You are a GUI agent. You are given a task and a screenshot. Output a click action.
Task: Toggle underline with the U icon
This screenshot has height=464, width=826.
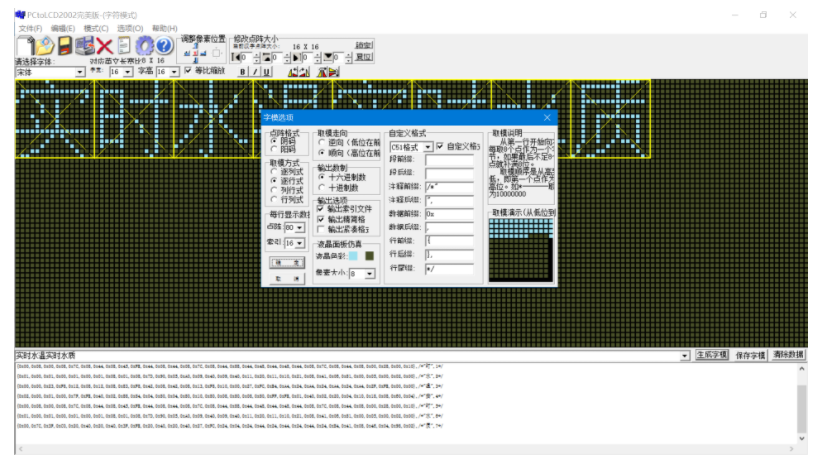pyautogui.click(x=267, y=72)
